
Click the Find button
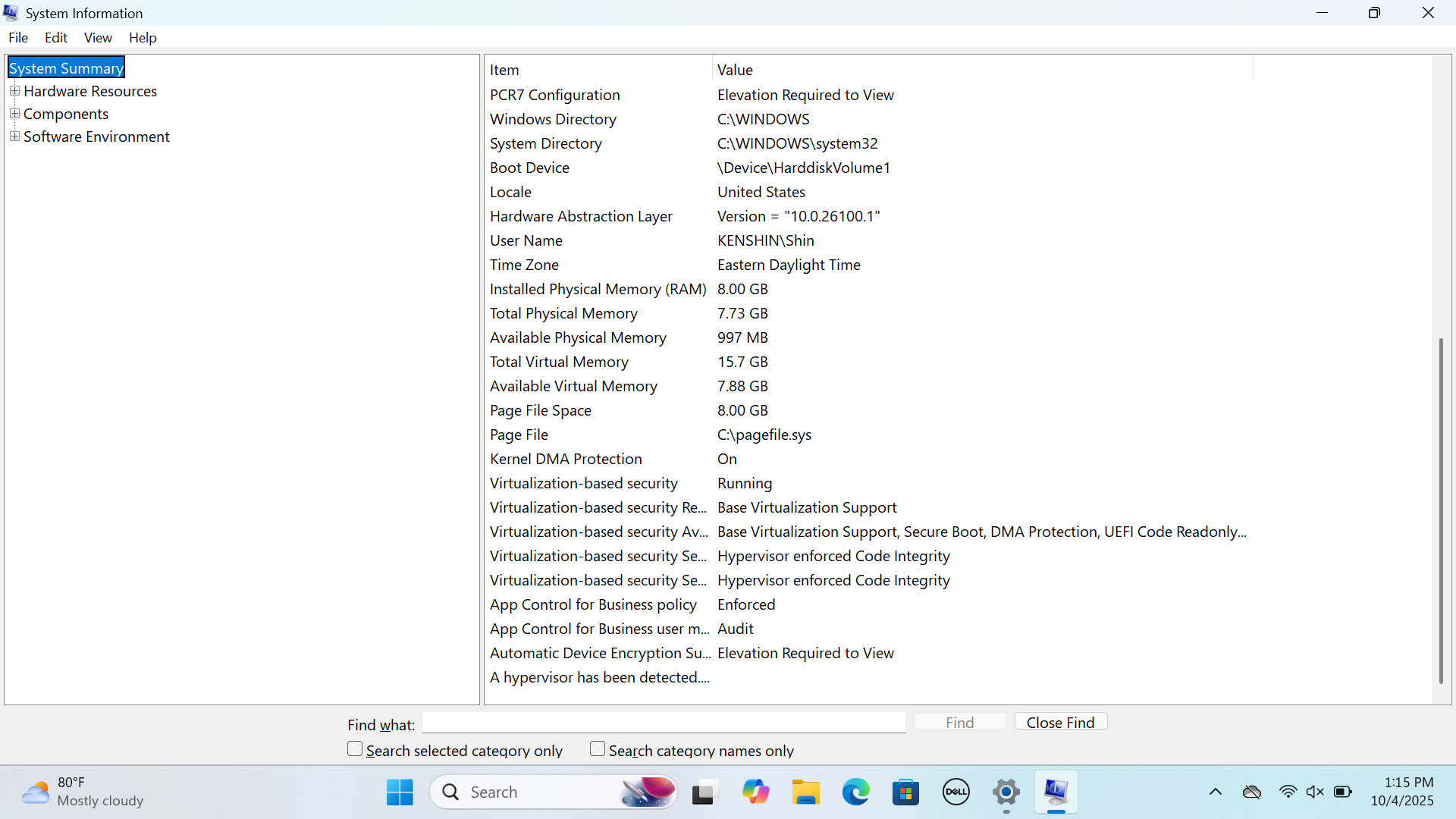coord(959,722)
